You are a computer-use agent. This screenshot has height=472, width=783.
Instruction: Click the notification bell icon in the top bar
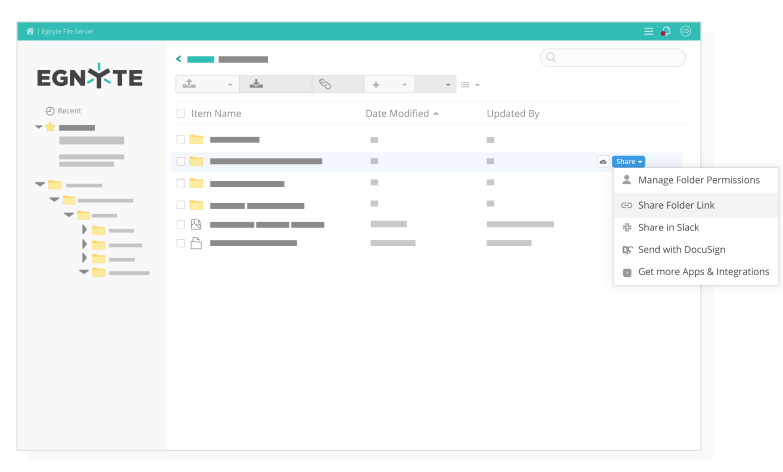coord(667,32)
